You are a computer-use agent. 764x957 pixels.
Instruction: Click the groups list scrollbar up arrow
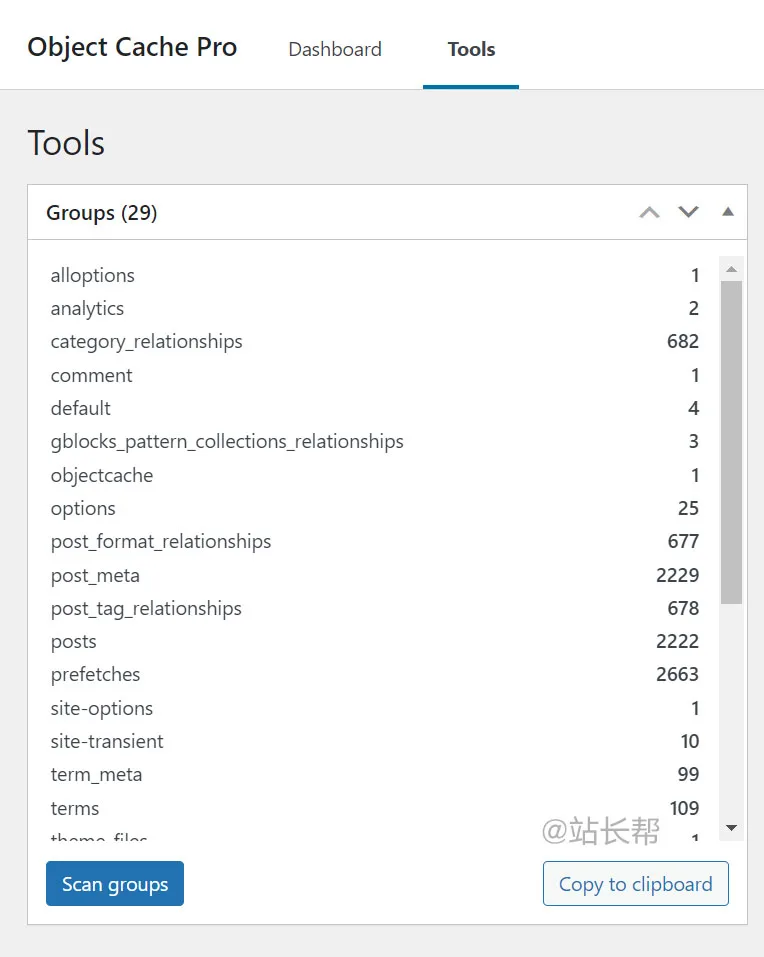pos(732,269)
